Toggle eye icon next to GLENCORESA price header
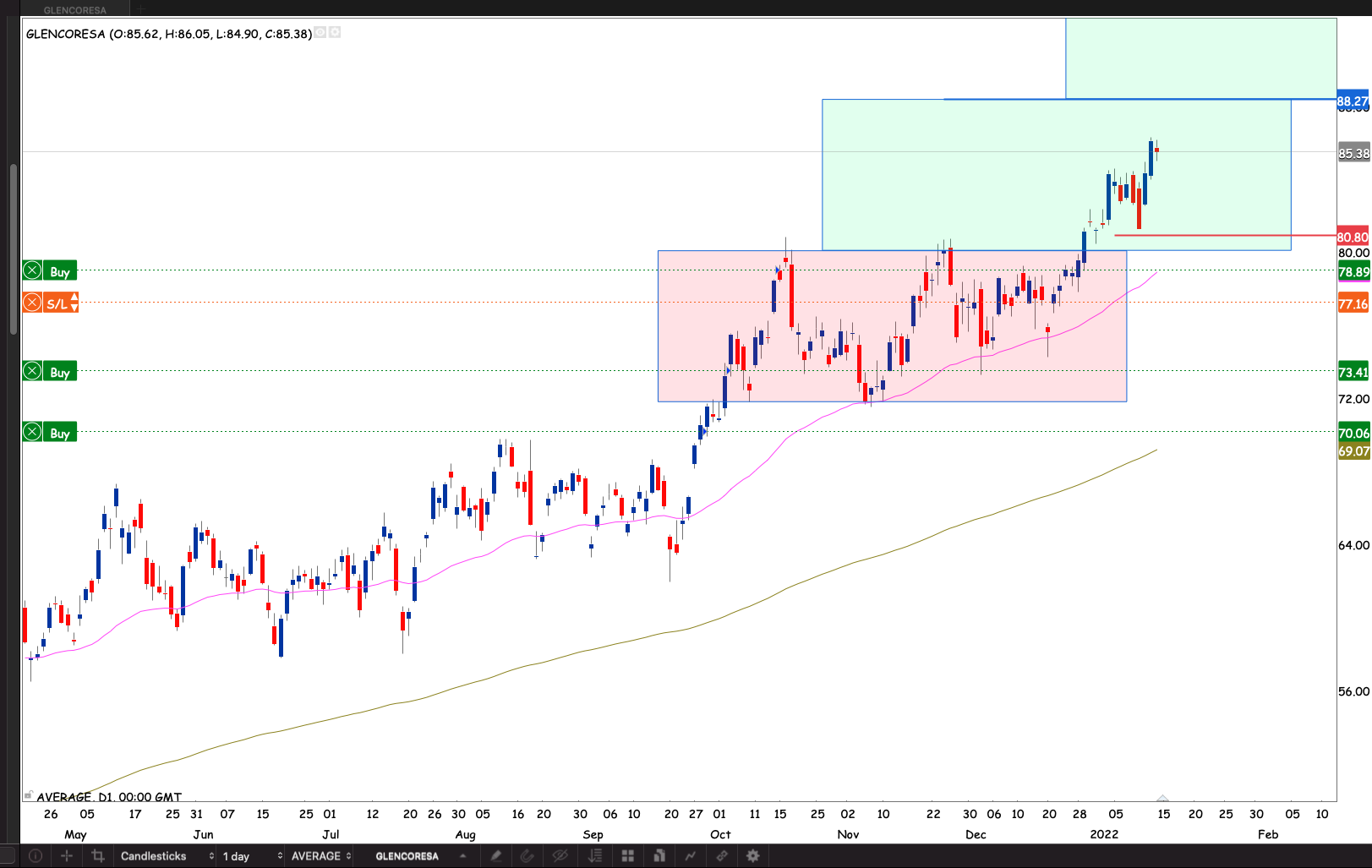Image resolution: width=1372 pixels, height=868 pixels. [x=320, y=33]
